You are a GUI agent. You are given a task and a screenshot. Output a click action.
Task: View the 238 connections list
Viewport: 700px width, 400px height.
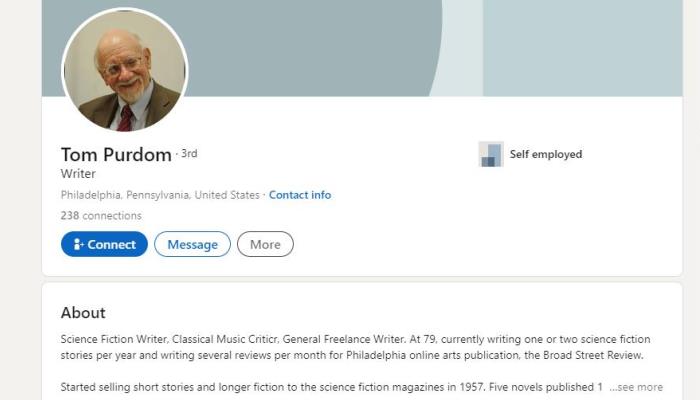(101, 215)
